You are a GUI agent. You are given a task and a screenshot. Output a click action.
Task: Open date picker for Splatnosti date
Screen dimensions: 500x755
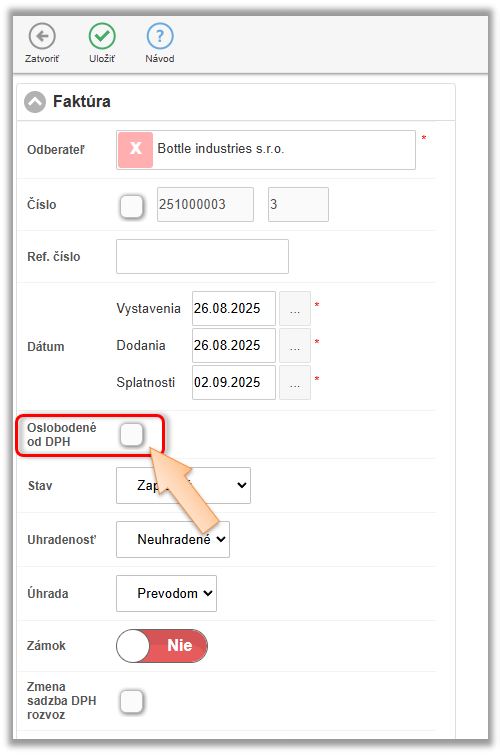[x=295, y=383]
